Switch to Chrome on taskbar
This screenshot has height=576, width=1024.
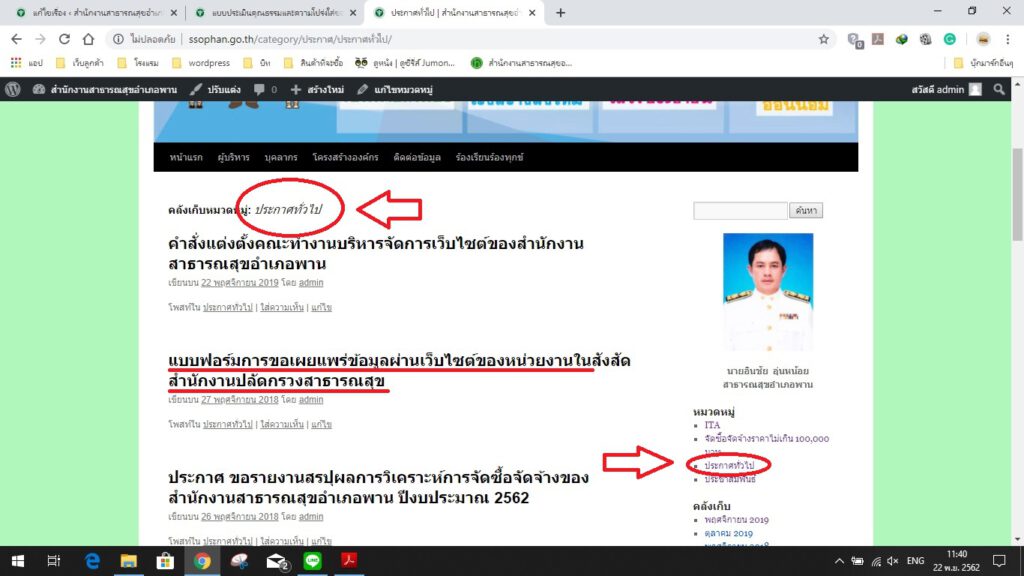pos(202,561)
